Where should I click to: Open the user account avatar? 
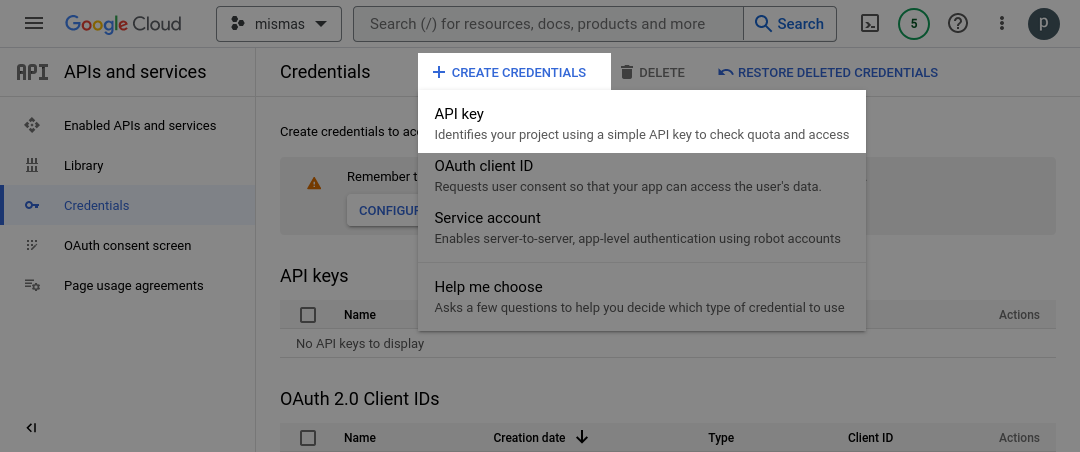(x=1043, y=23)
